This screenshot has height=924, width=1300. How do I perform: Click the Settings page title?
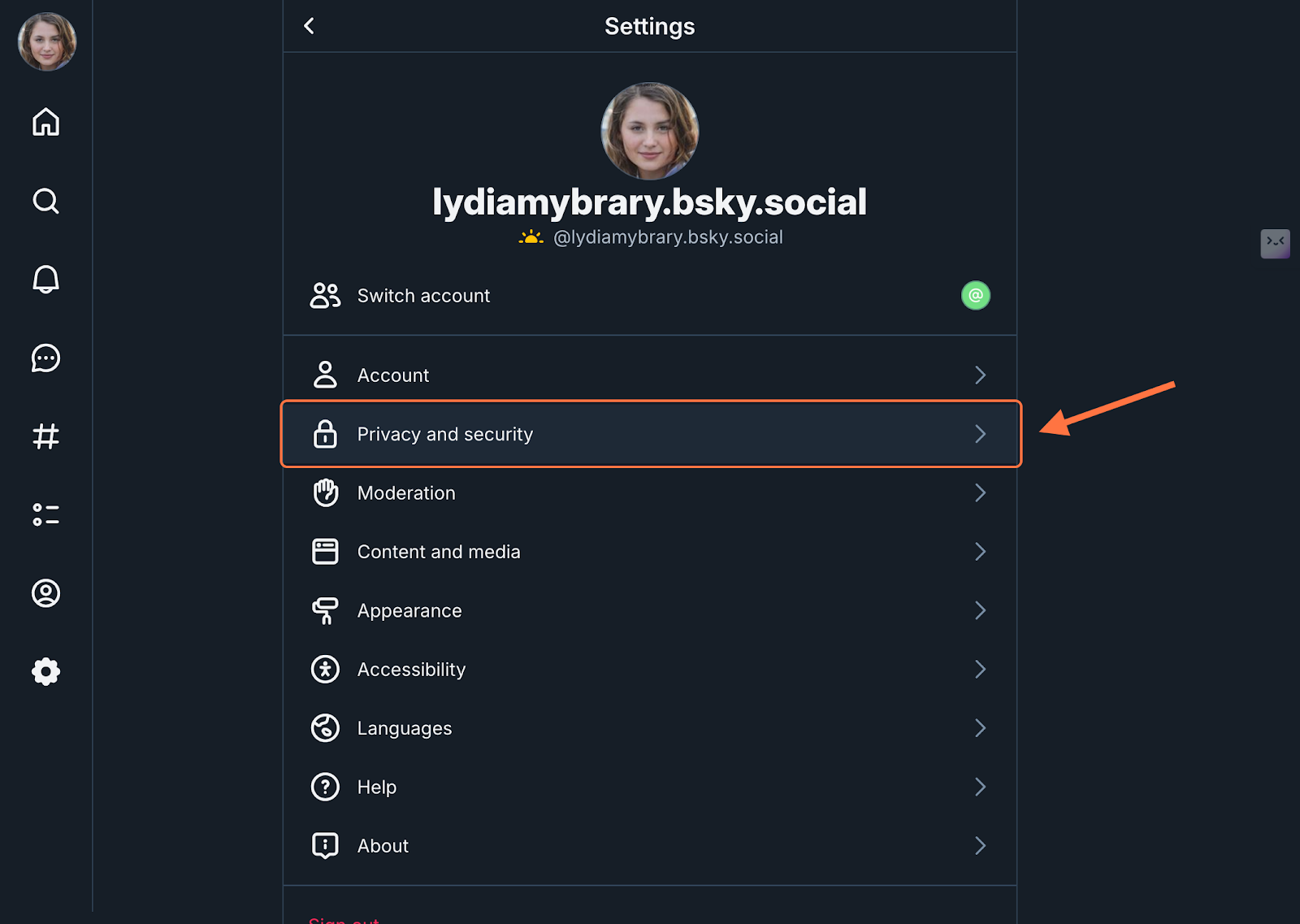point(650,27)
